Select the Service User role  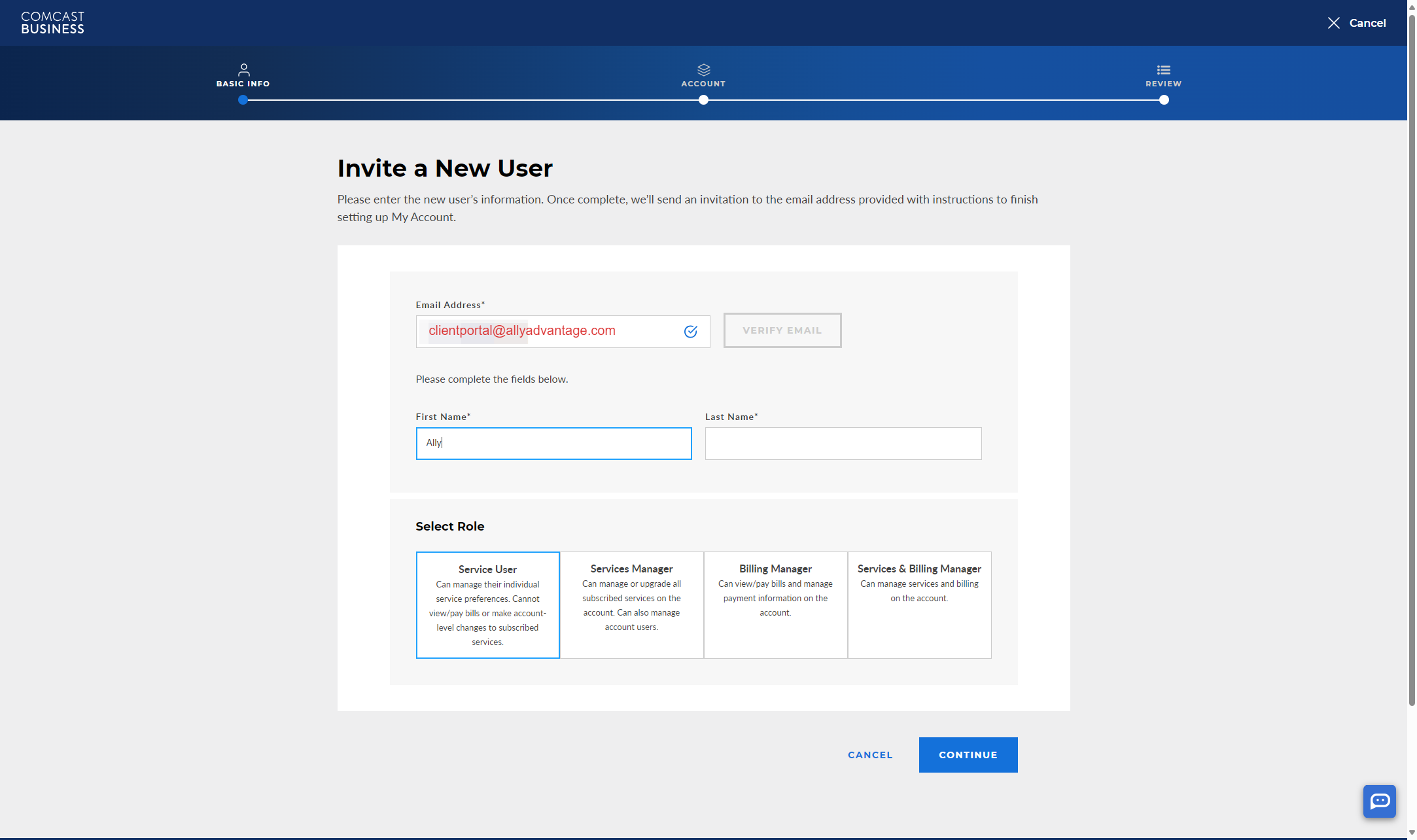(x=487, y=605)
